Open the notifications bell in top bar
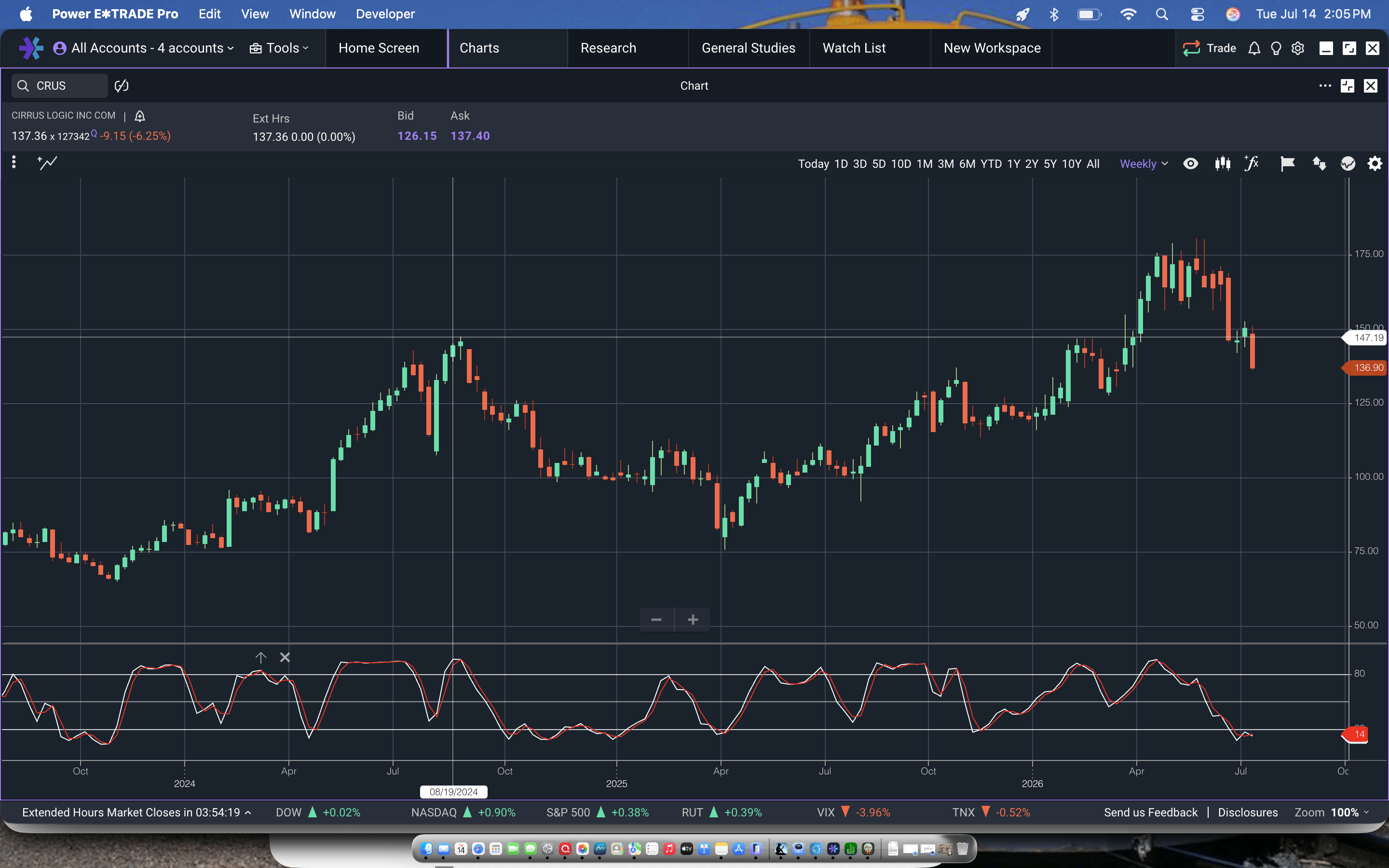 tap(1254, 48)
